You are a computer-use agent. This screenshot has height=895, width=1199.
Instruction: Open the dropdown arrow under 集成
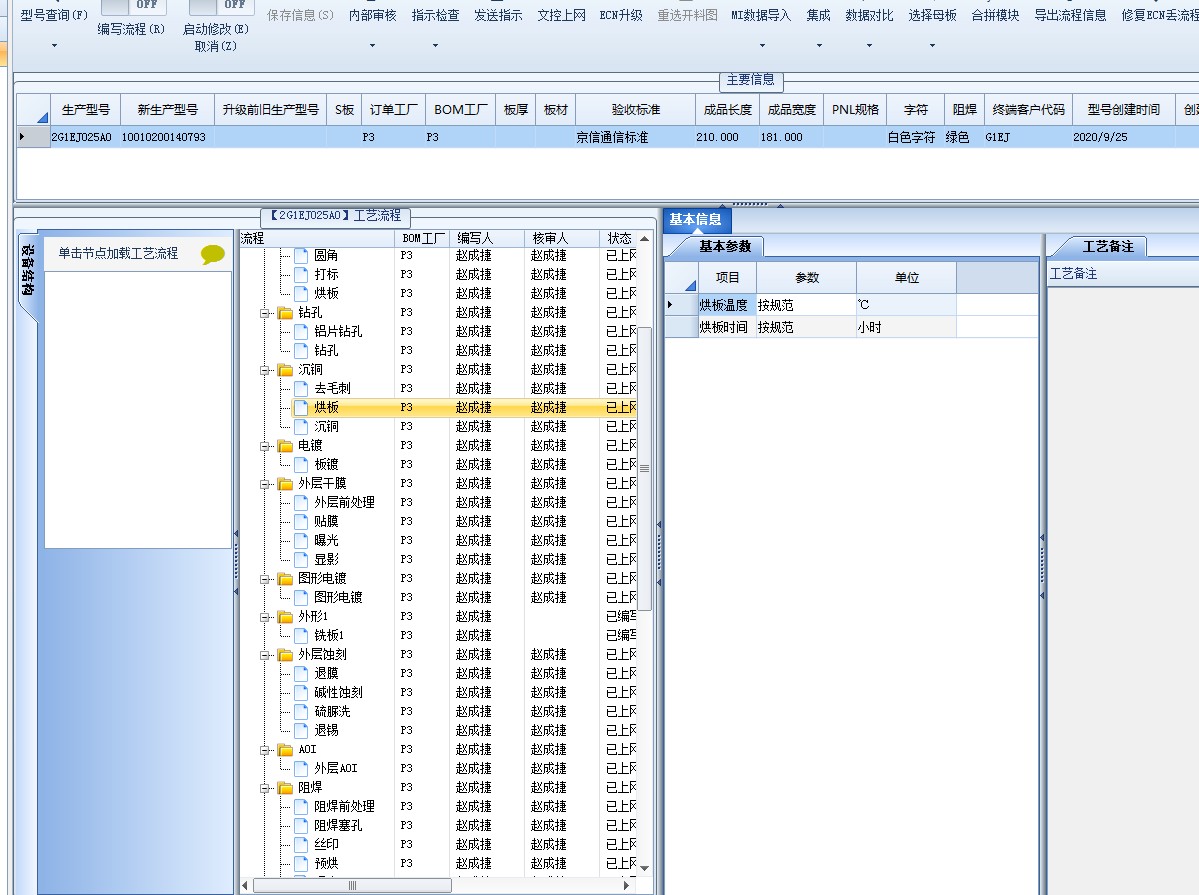[x=819, y=46]
